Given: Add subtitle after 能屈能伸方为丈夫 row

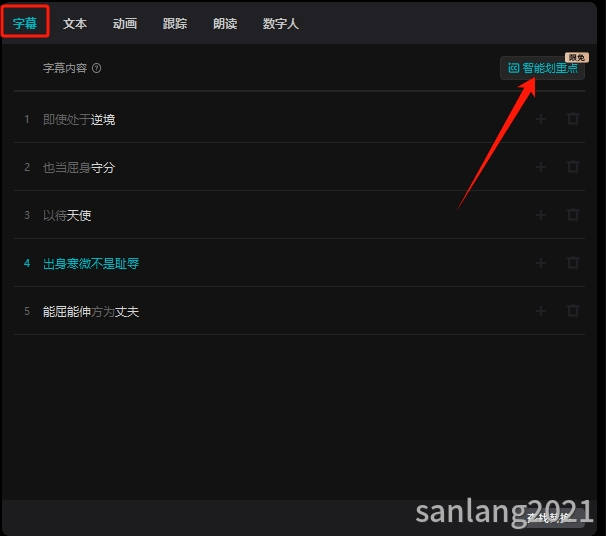Looking at the screenshot, I should pos(541,311).
